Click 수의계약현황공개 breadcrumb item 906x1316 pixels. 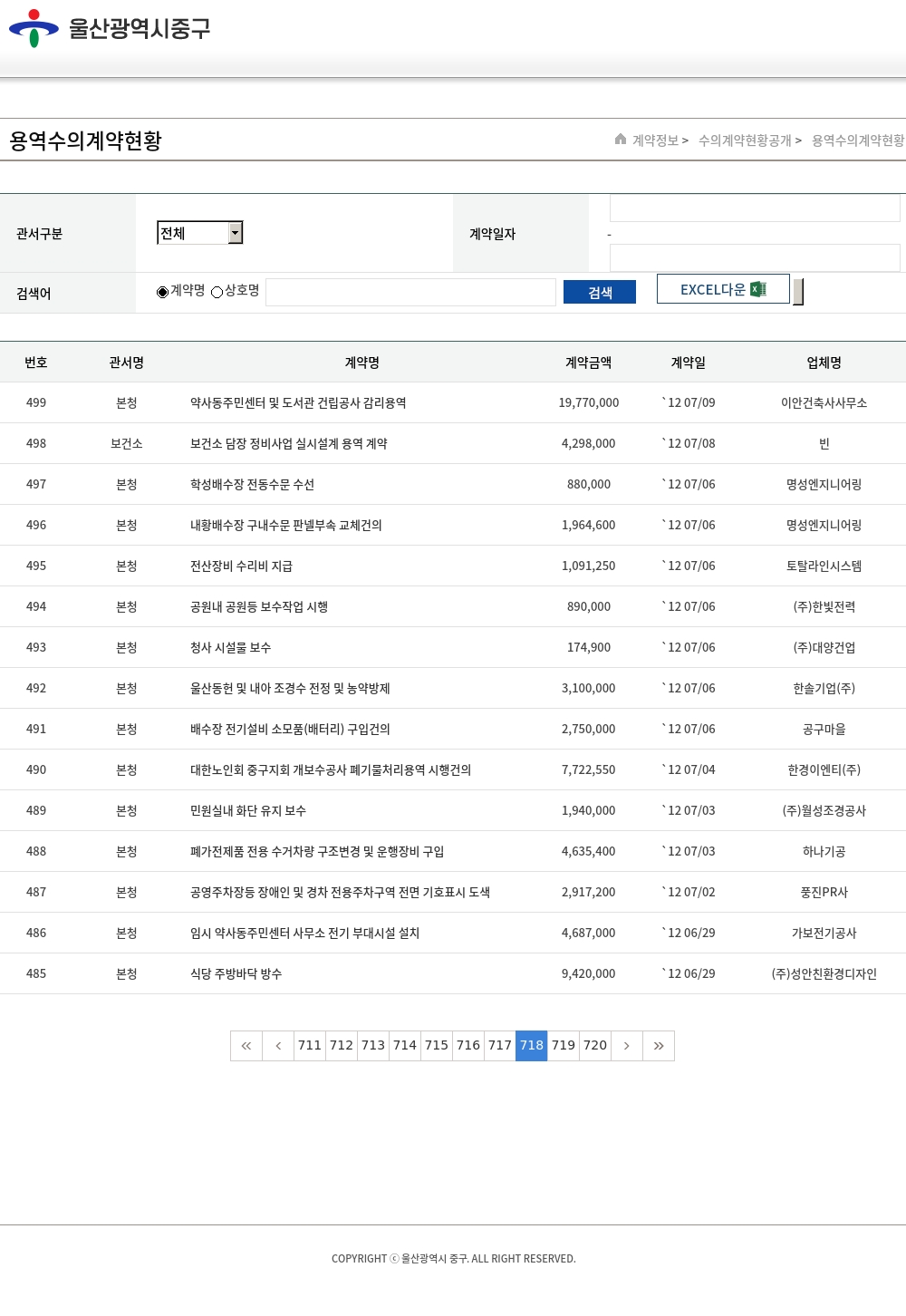(x=745, y=140)
